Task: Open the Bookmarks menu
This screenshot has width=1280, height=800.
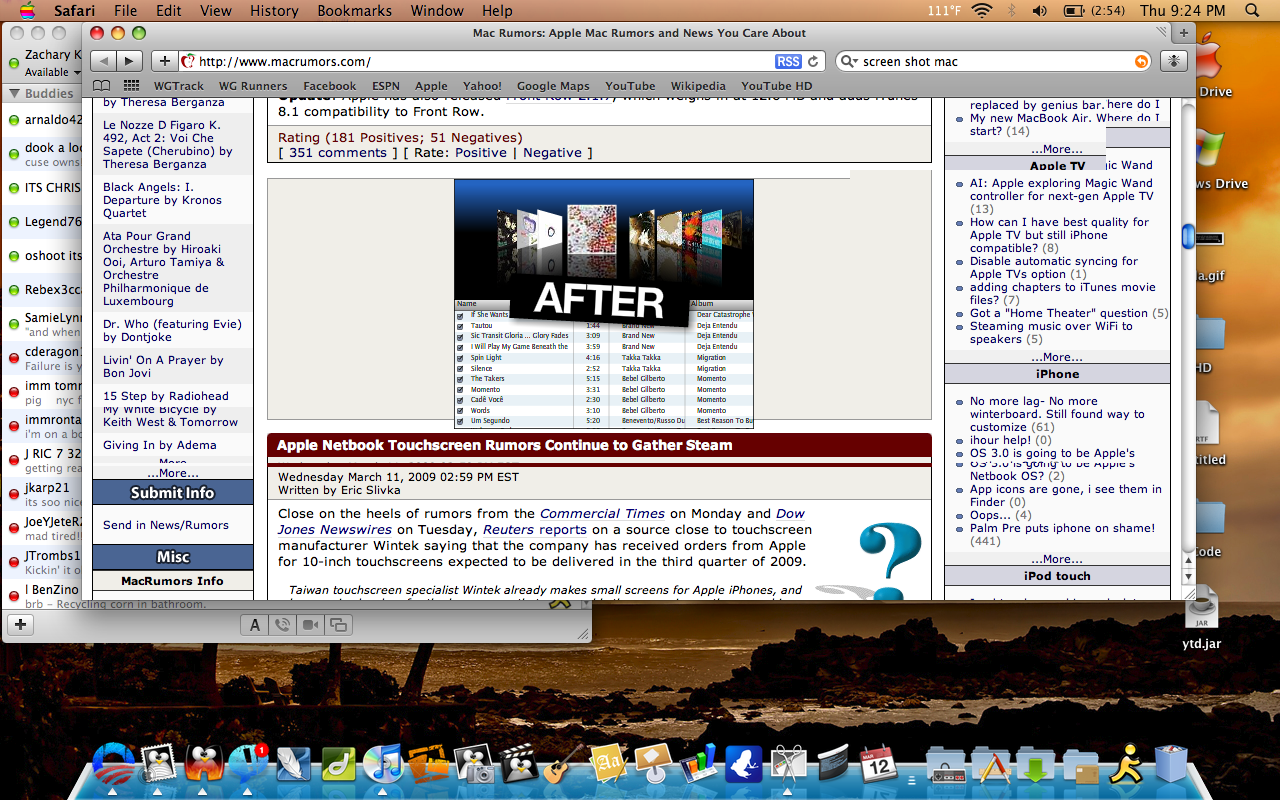Action: coord(355,10)
